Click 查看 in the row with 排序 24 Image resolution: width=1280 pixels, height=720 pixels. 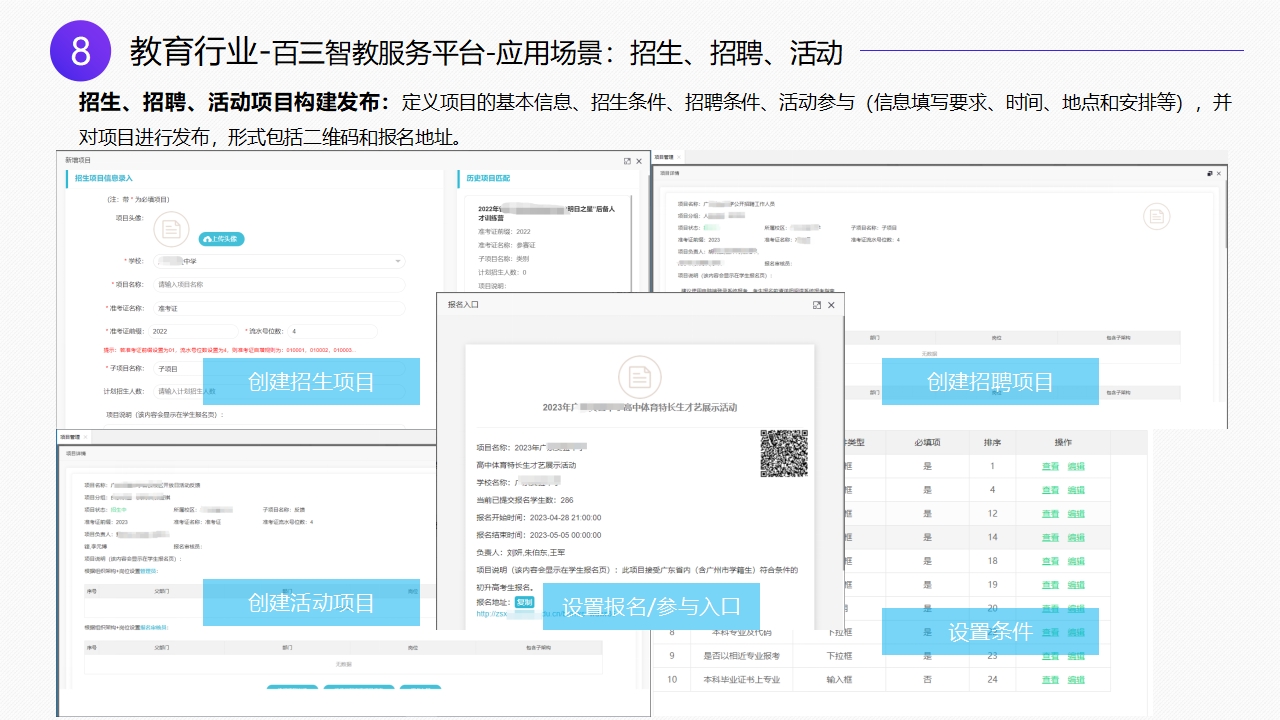pyautogui.click(x=1050, y=680)
